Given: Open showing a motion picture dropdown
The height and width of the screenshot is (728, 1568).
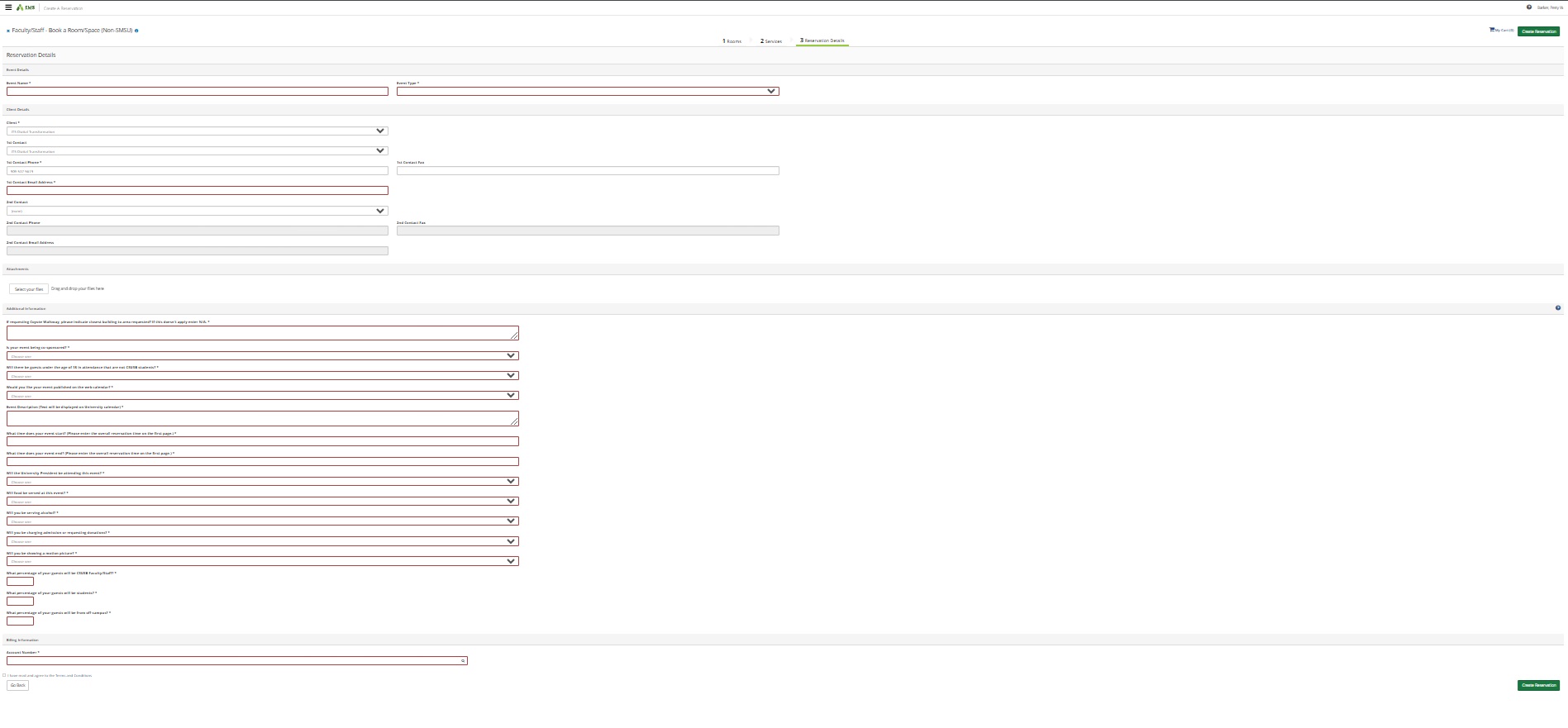Looking at the screenshot, I should pyautogui.click(x=263, y=561).
